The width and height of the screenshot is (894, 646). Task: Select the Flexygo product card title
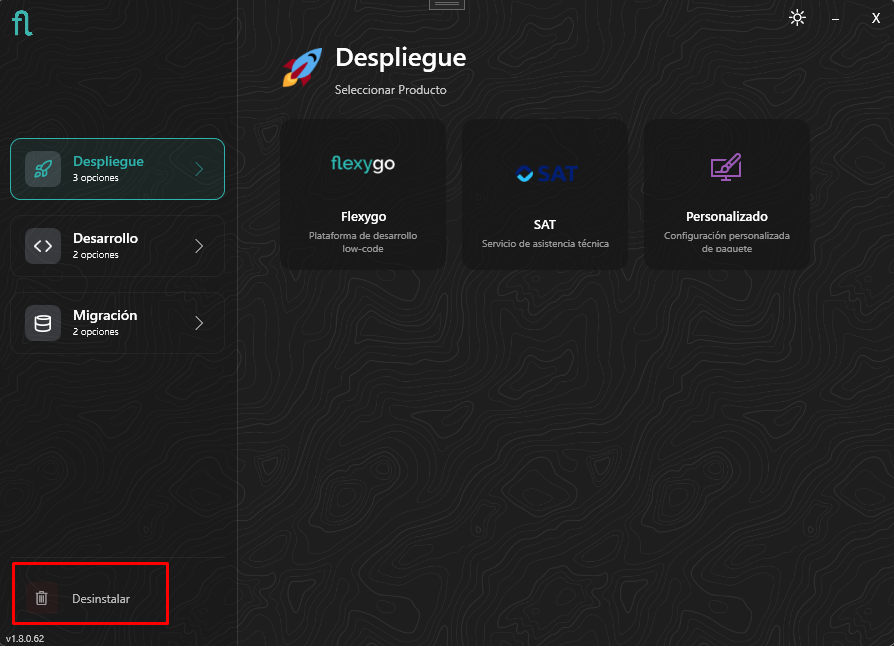[x=363, y=217]
